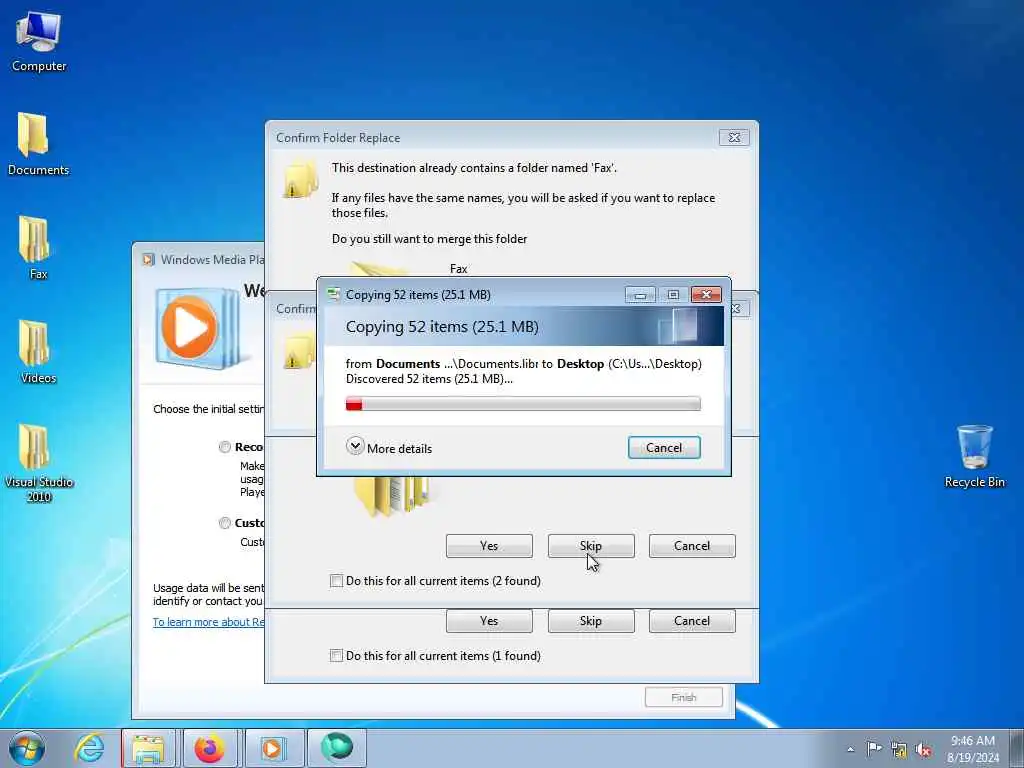Select the Visual Studio 2010 desktop folder
1024x768 pixels.
click(x=39, y=463)
